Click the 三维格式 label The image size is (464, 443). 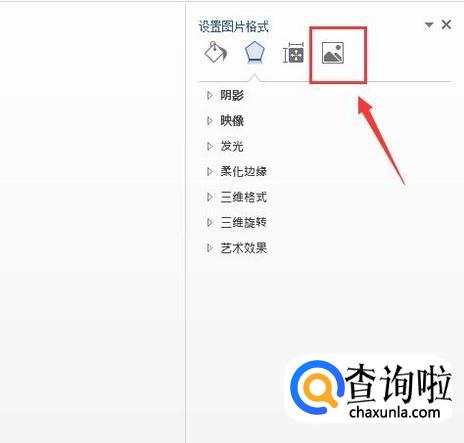244,197
